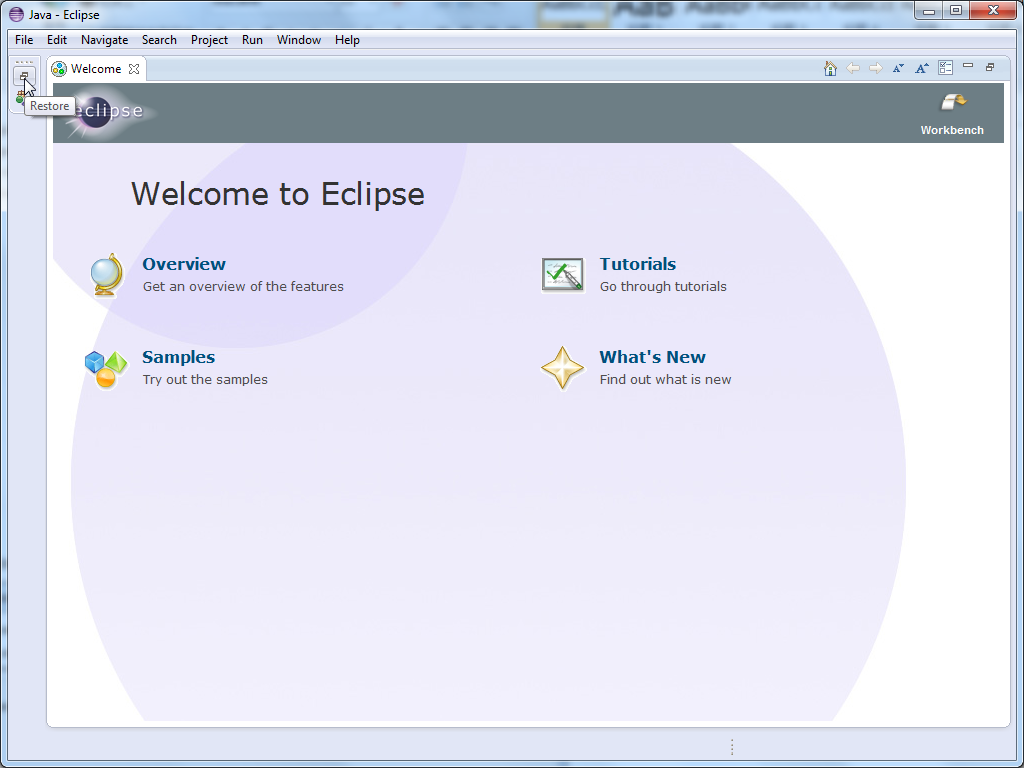Reduce the Welcome page font size
The width and height of the screenshot is (1024, 768).
899,68
